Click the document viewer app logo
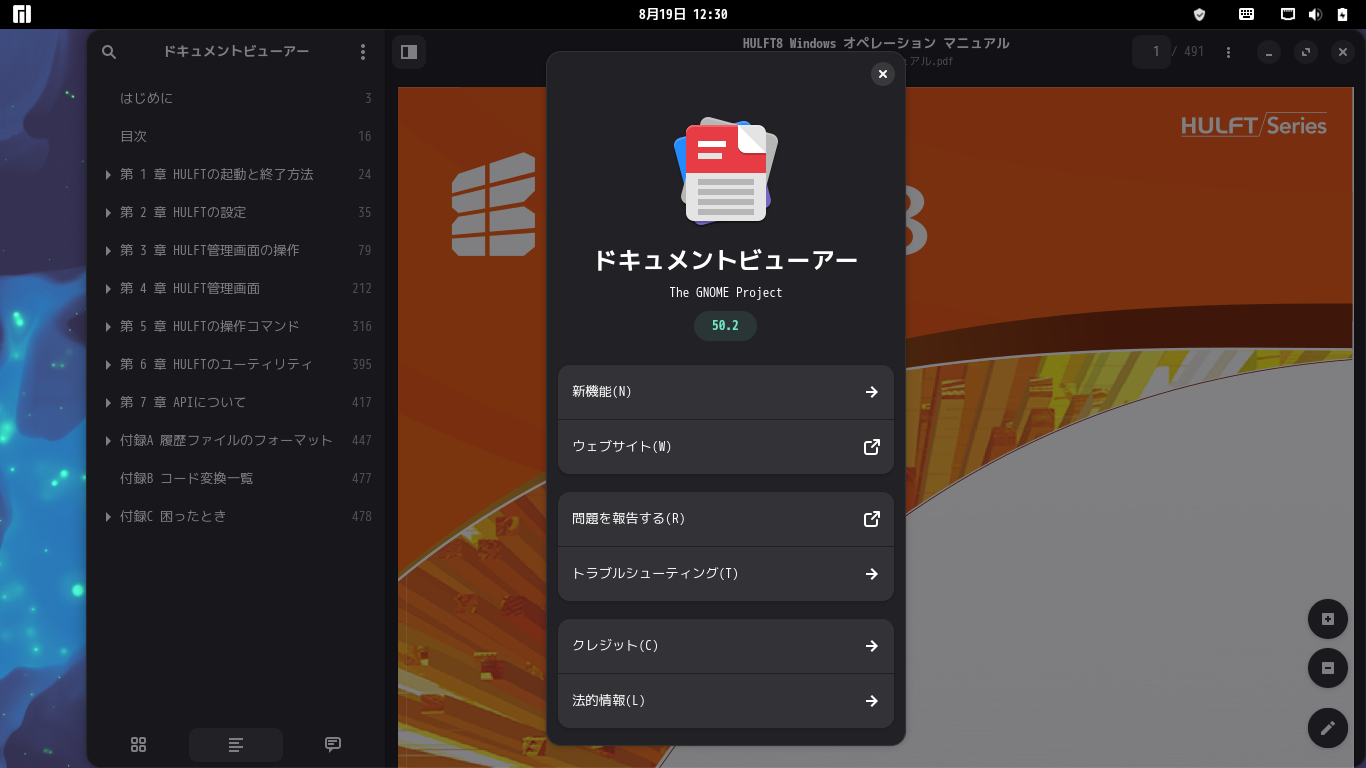 pyautogui.click(x=726, y=171)
